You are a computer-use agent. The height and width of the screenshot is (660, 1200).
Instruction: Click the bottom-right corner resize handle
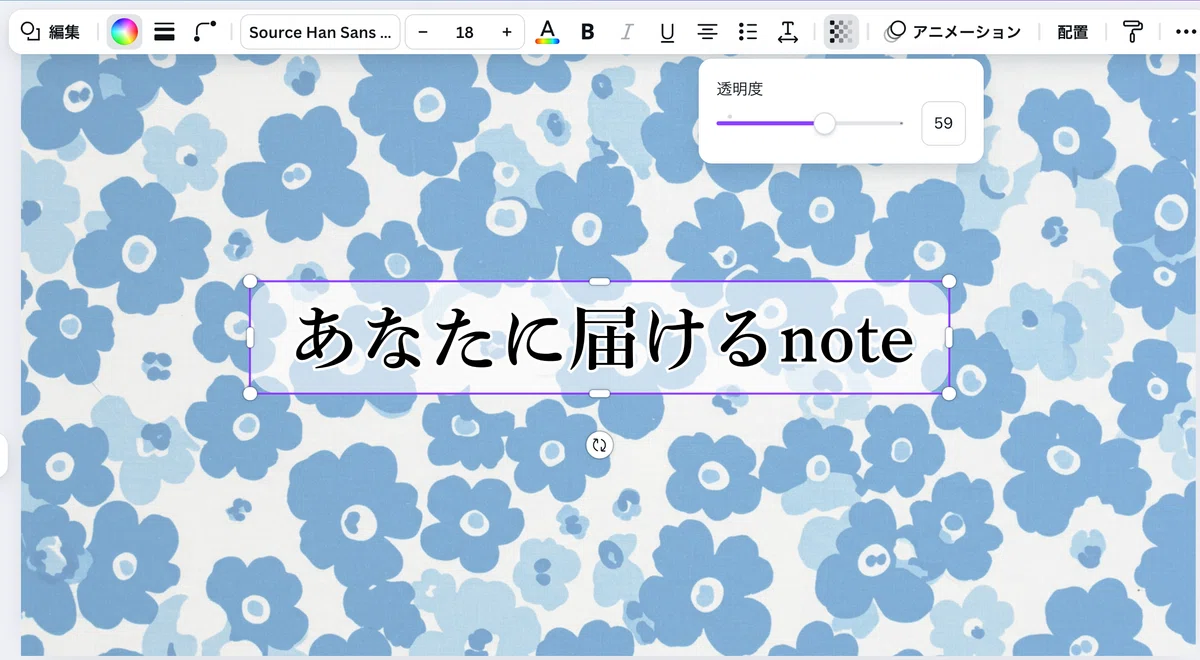(x=949, y=393)
